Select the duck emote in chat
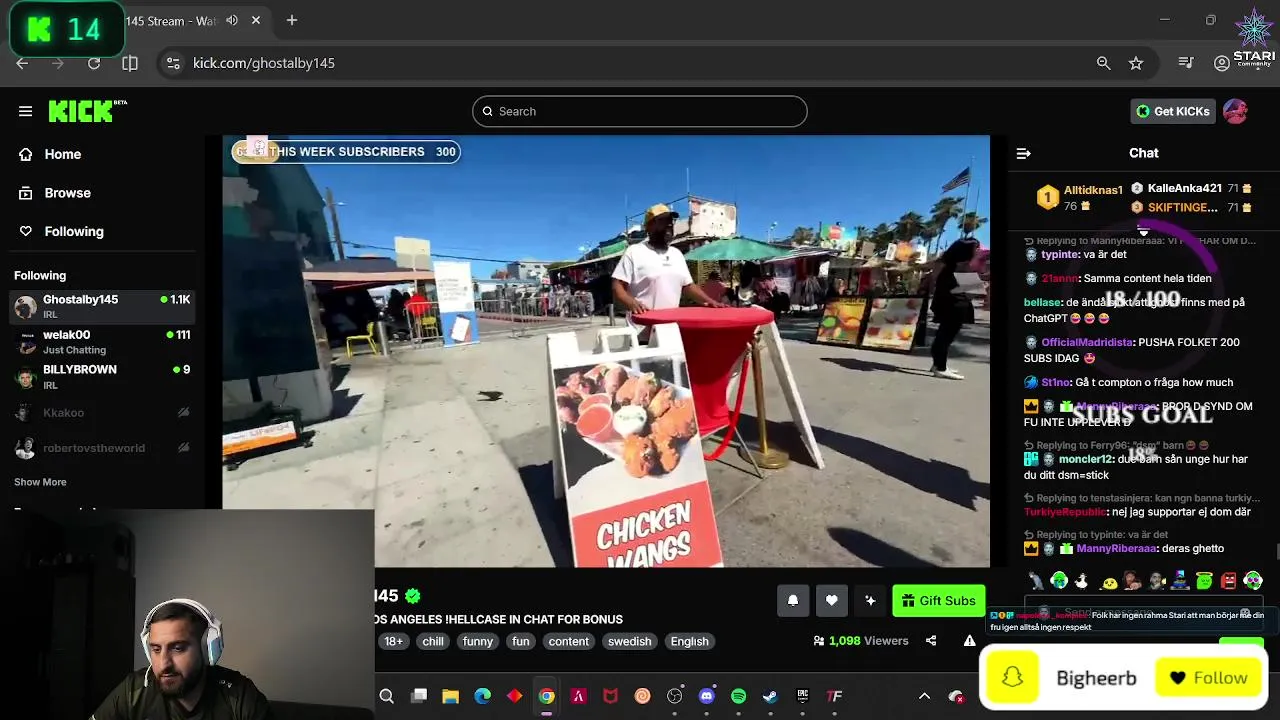The width and height of the screenshot is (1280, 720). click(x=1082, y=581)
